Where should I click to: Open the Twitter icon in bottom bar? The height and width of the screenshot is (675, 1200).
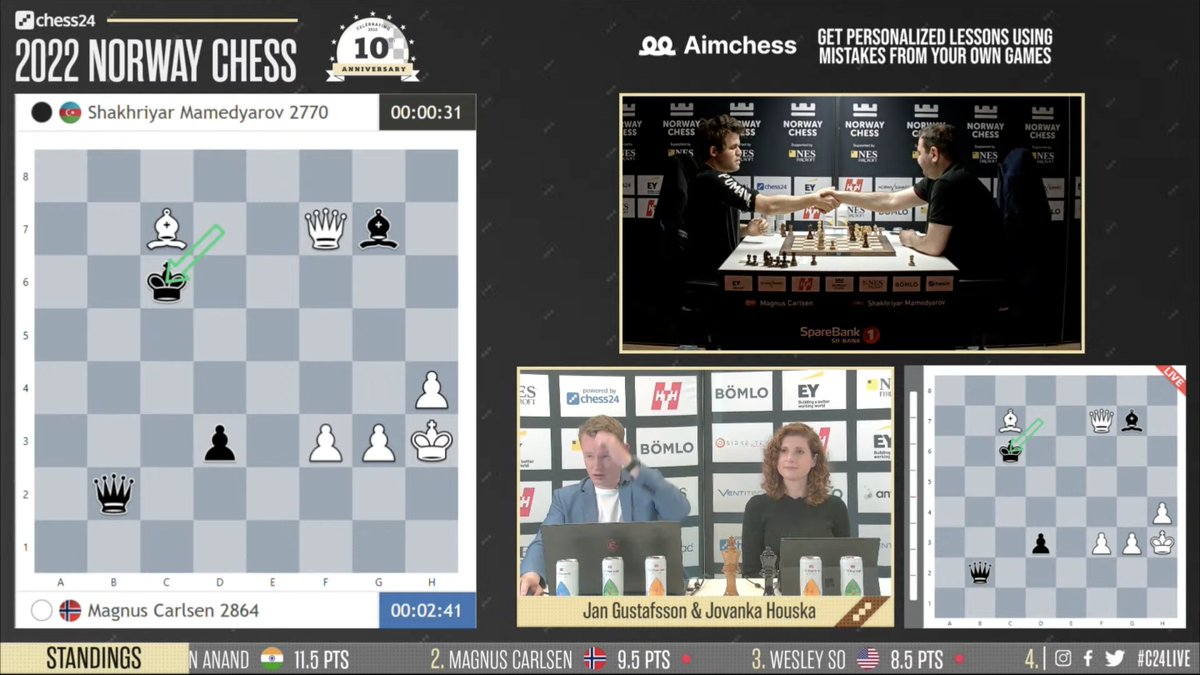click(1116, 659)
